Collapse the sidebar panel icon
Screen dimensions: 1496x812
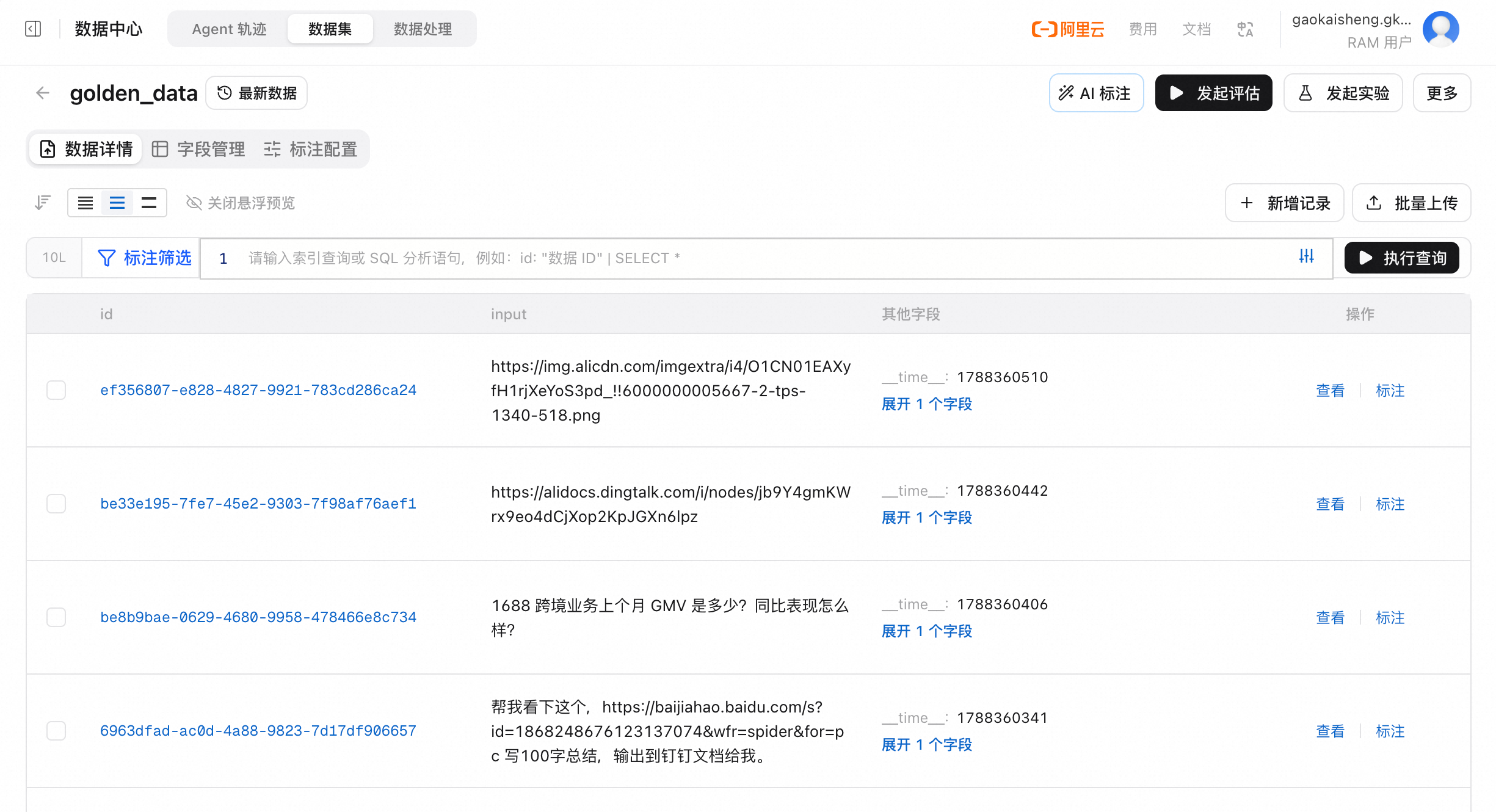tap(33, 29)
